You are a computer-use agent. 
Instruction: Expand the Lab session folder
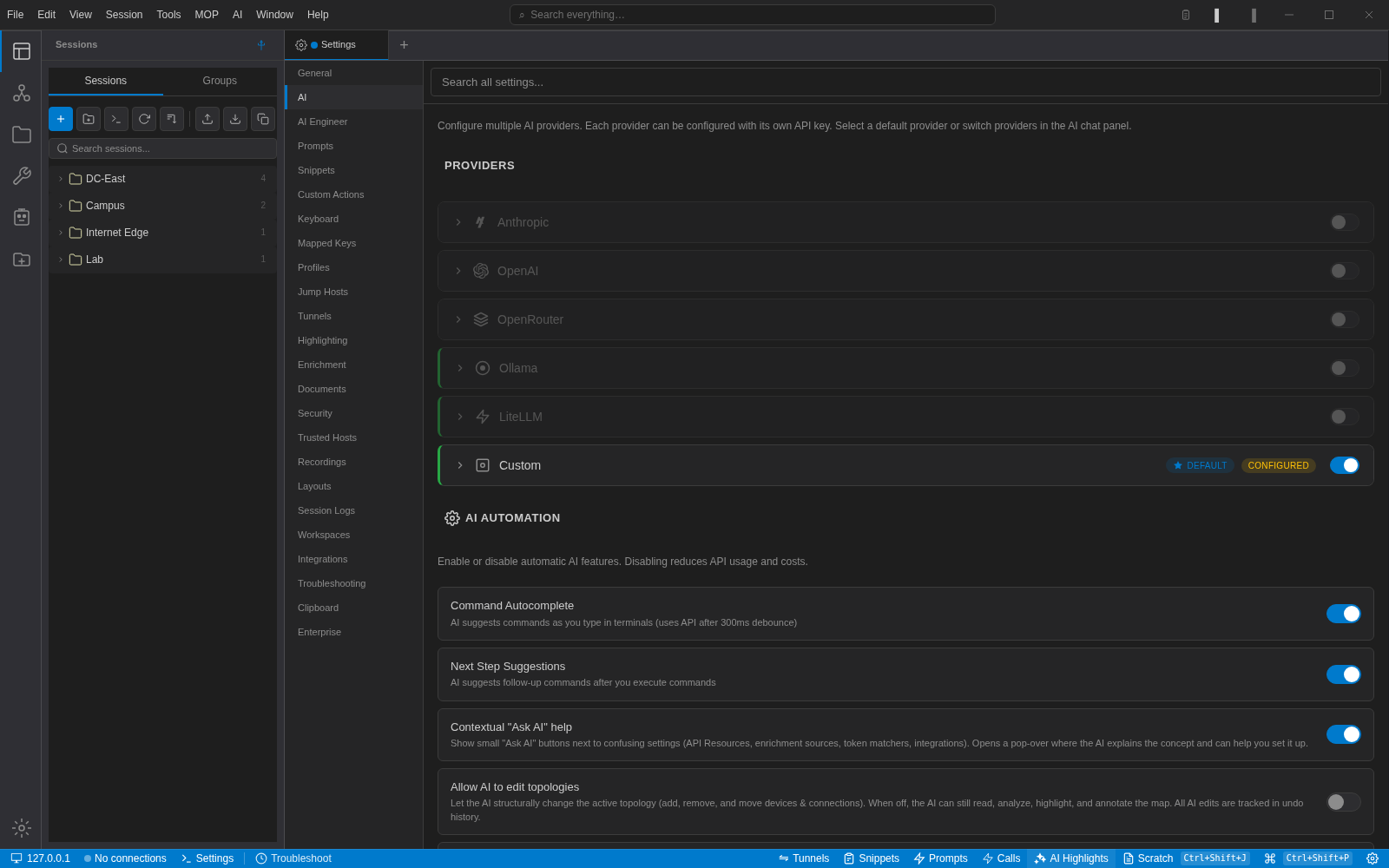pos(162,260)
